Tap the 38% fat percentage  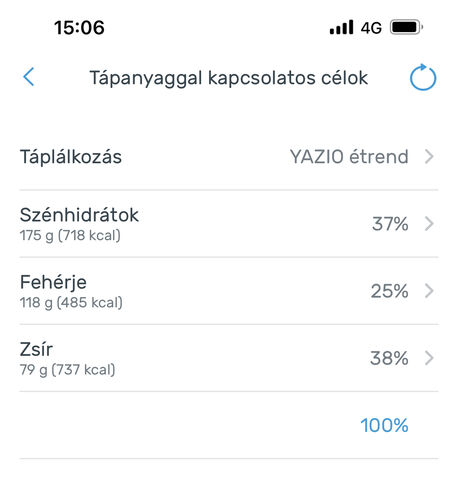click(x=389, y=358)
